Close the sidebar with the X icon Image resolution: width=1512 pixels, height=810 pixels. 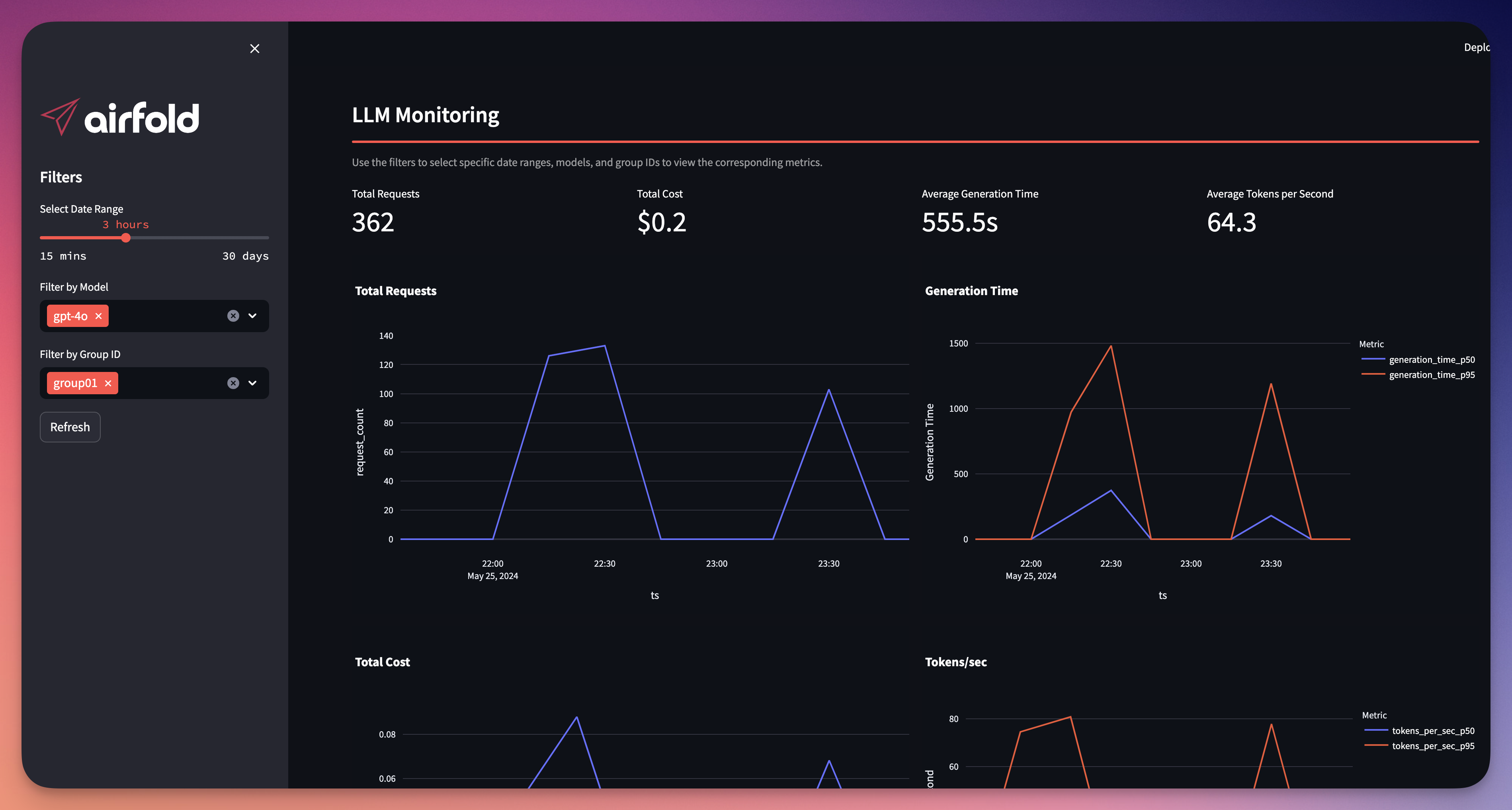[x=254, y=49]
